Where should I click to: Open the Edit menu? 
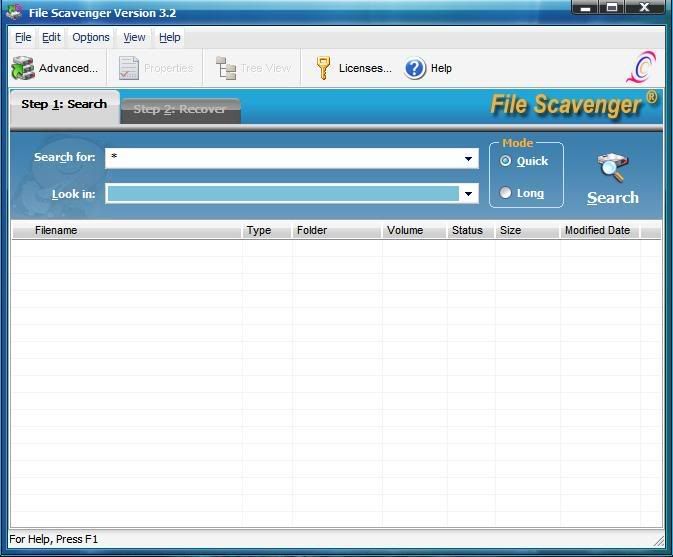click(52, 37)
